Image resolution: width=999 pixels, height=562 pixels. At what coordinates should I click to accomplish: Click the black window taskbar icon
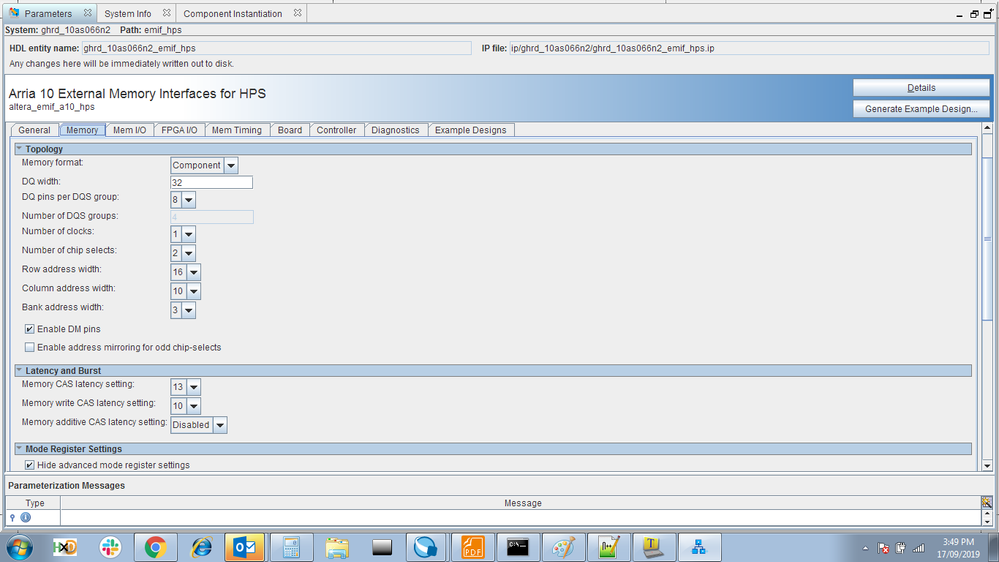point(382,547)
